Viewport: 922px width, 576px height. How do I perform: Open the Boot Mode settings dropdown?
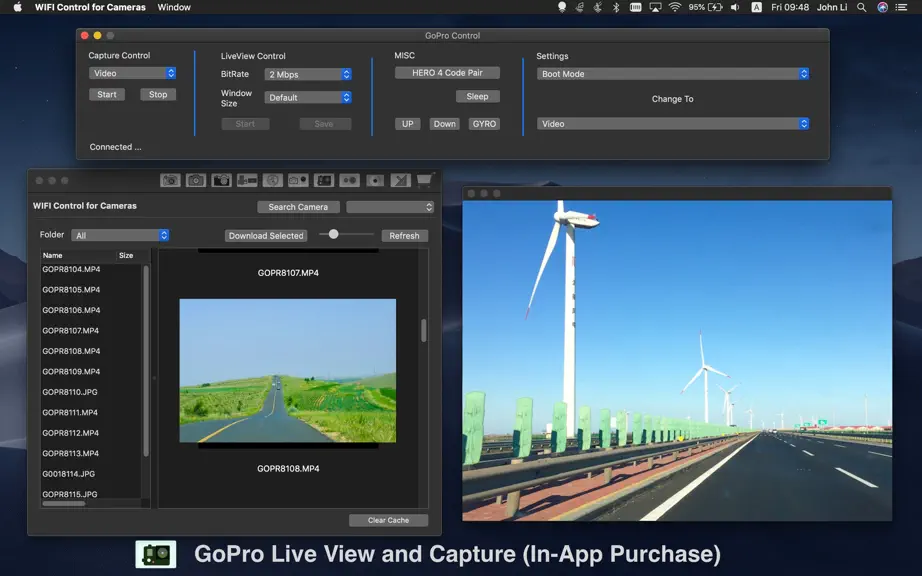tap(673, 73)
